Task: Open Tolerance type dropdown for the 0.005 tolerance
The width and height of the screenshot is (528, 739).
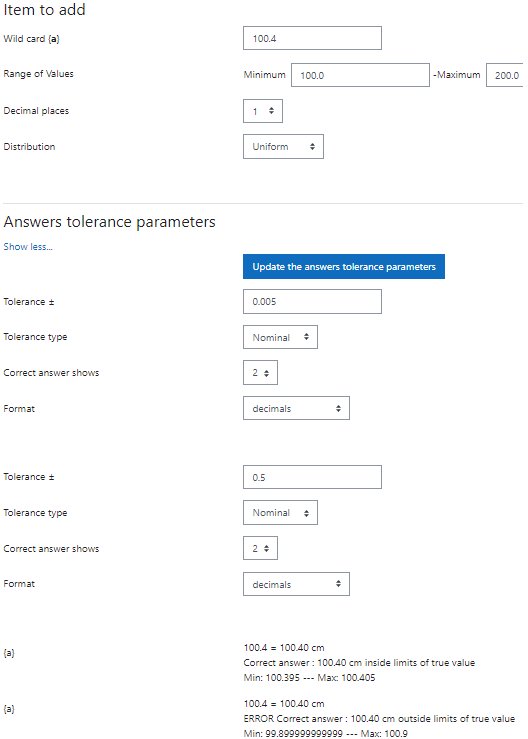Action: click(280, 337)
